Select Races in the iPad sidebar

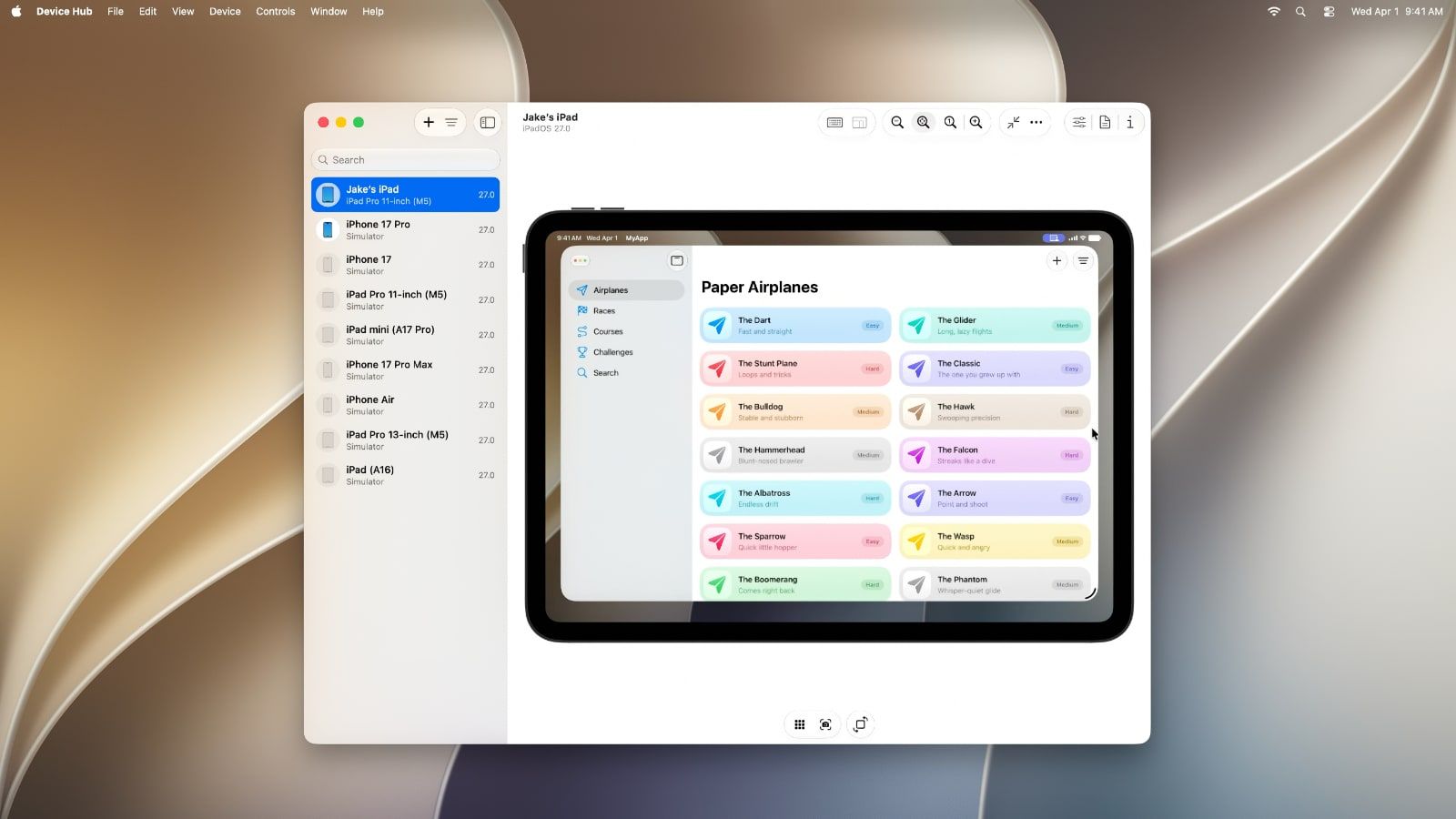(x=626, y=311)
